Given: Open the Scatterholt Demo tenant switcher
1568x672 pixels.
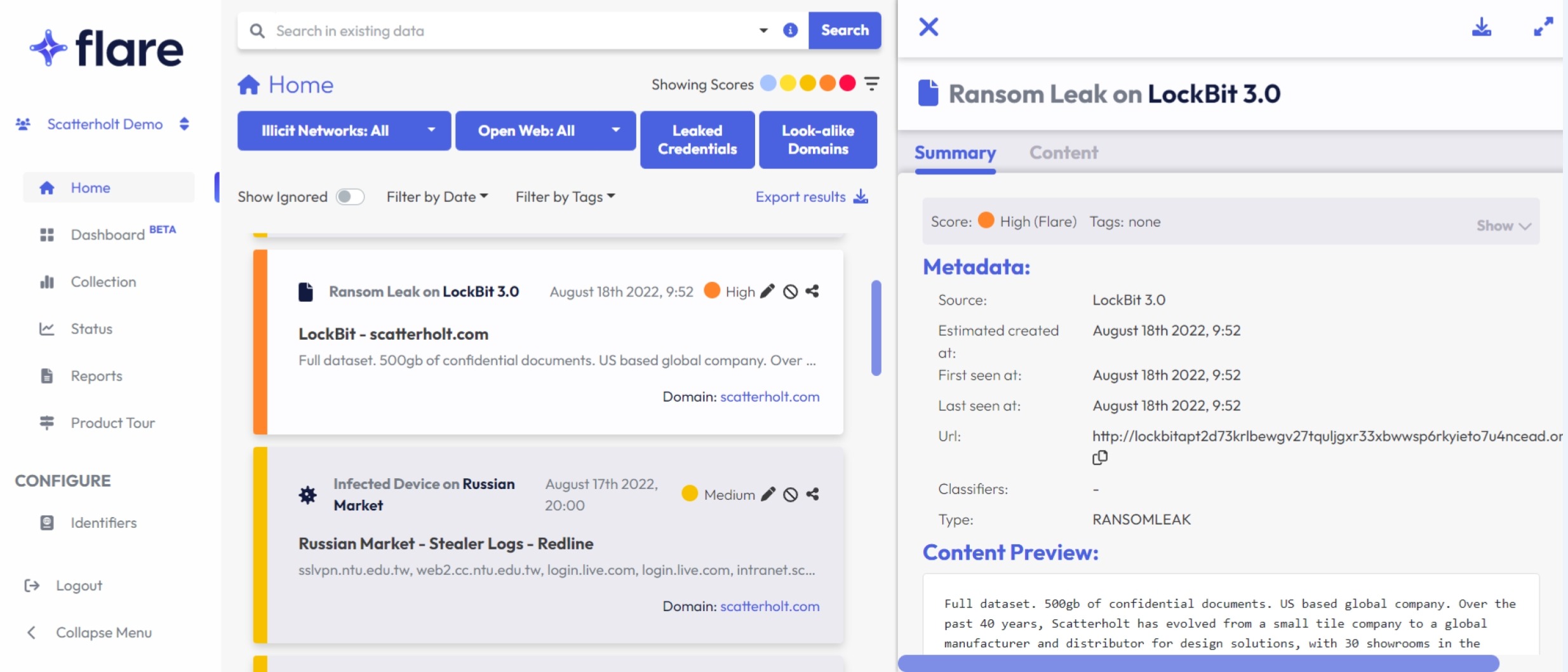Looking at the screenshot, I should pos(184,124).
